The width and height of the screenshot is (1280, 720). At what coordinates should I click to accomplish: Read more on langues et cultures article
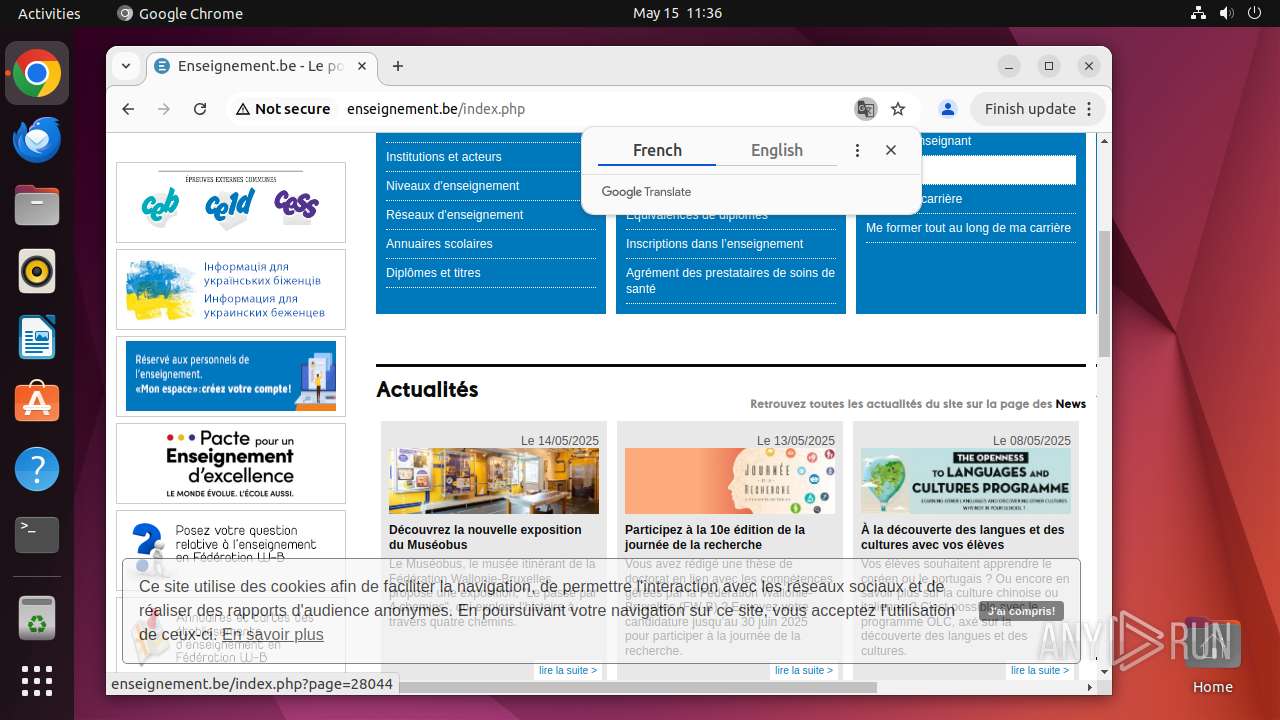point(1040,671)
